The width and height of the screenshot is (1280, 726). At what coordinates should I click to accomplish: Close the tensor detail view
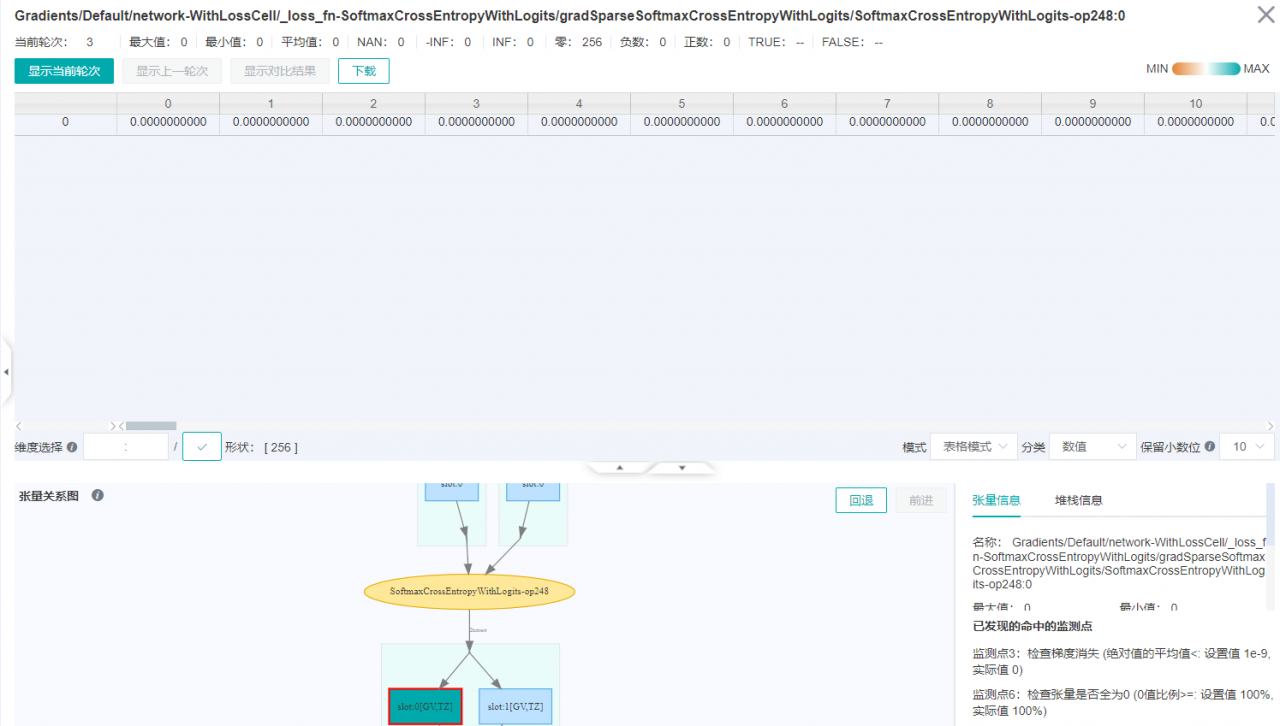pos(1264,14)
